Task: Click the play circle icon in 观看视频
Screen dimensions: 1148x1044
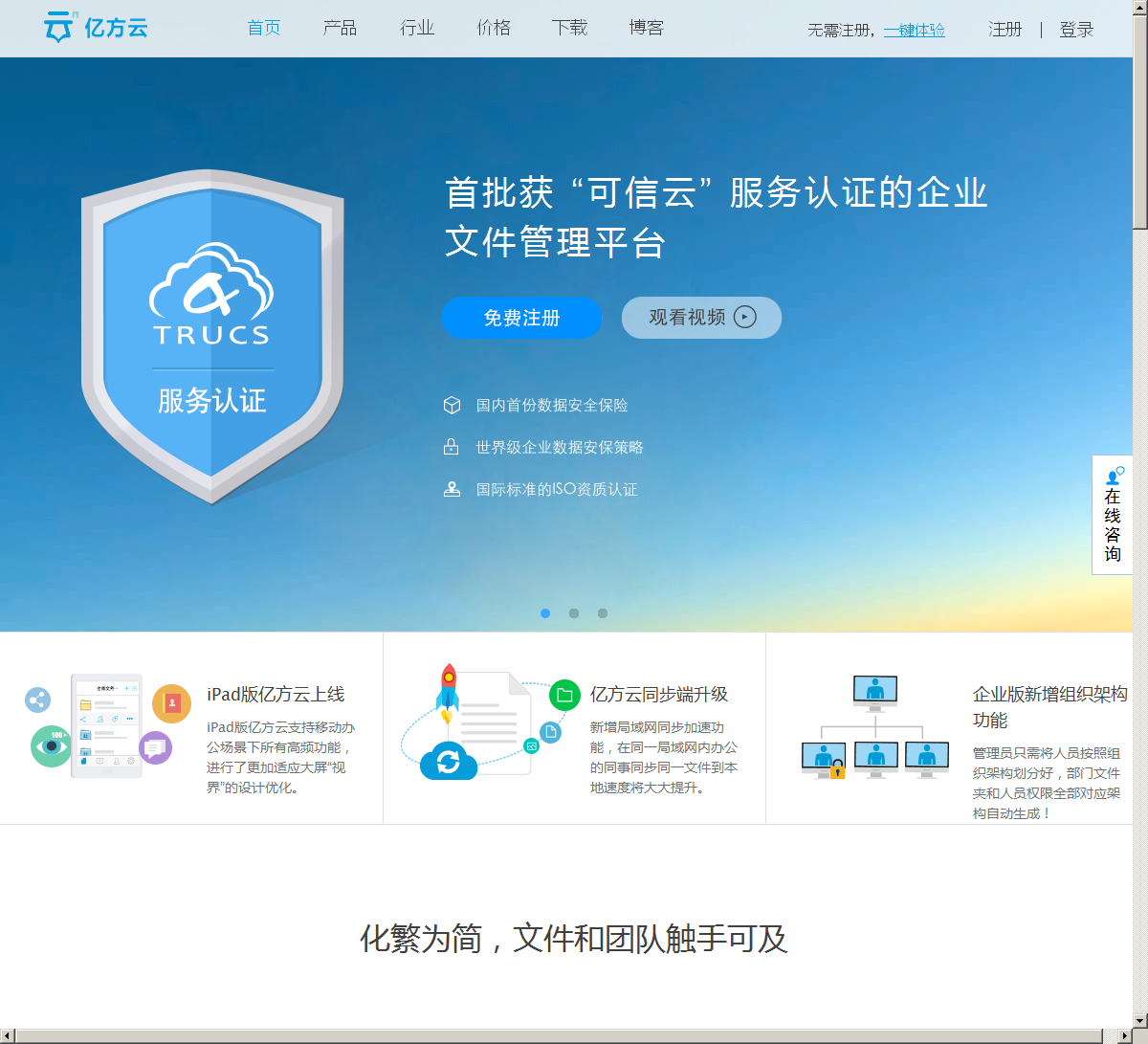Action: pyautogui.click(x=745, y=317)
